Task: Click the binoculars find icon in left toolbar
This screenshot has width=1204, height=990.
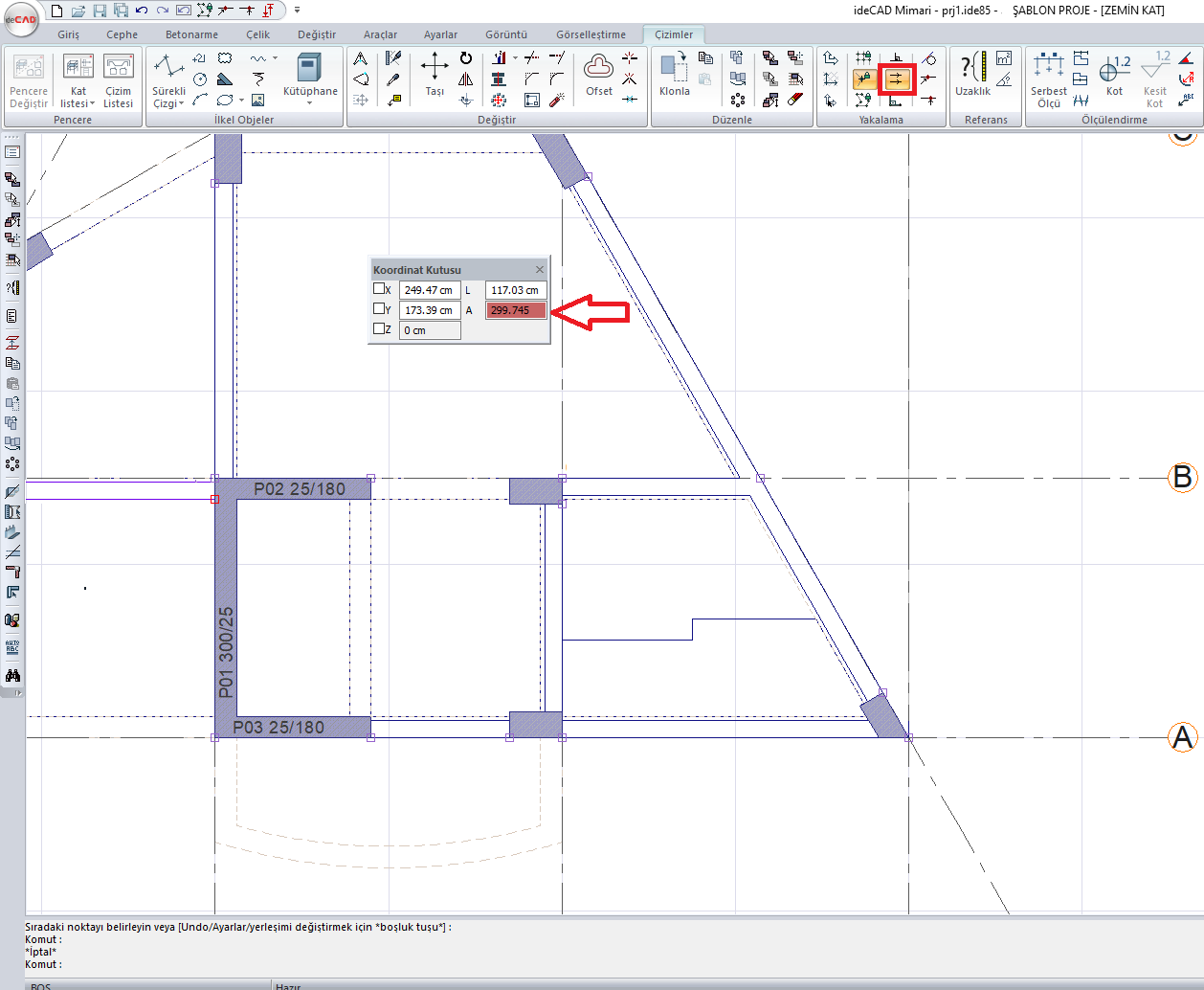Action: [12, 676]
